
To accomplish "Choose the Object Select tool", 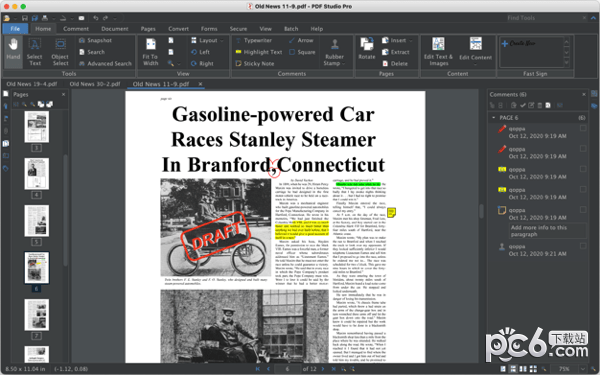I will (x=60, y=52).
